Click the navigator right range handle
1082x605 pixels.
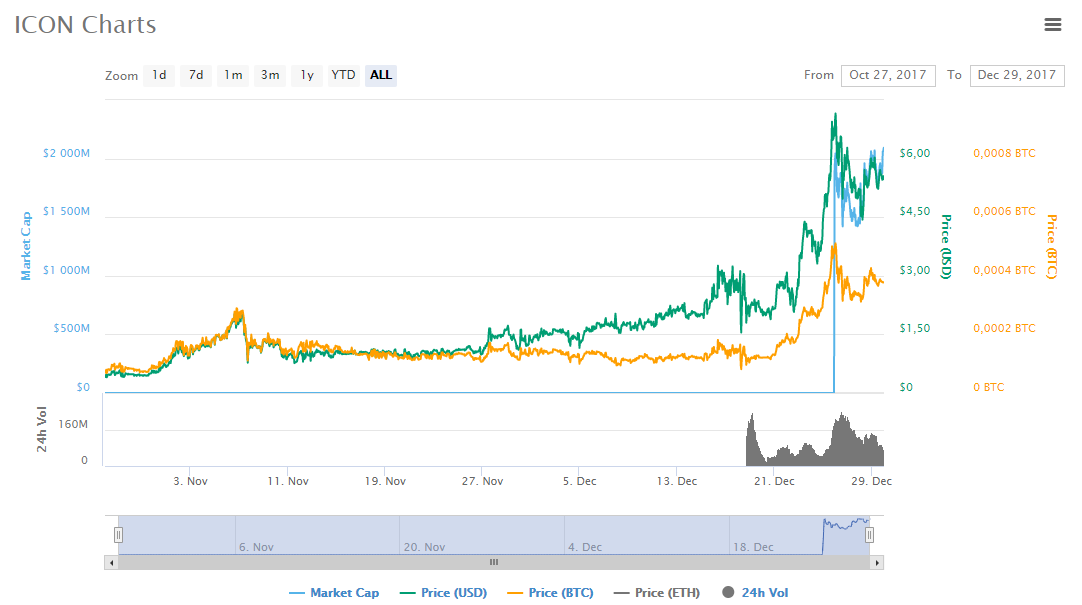pyautogui.click(x=869, y=535)
